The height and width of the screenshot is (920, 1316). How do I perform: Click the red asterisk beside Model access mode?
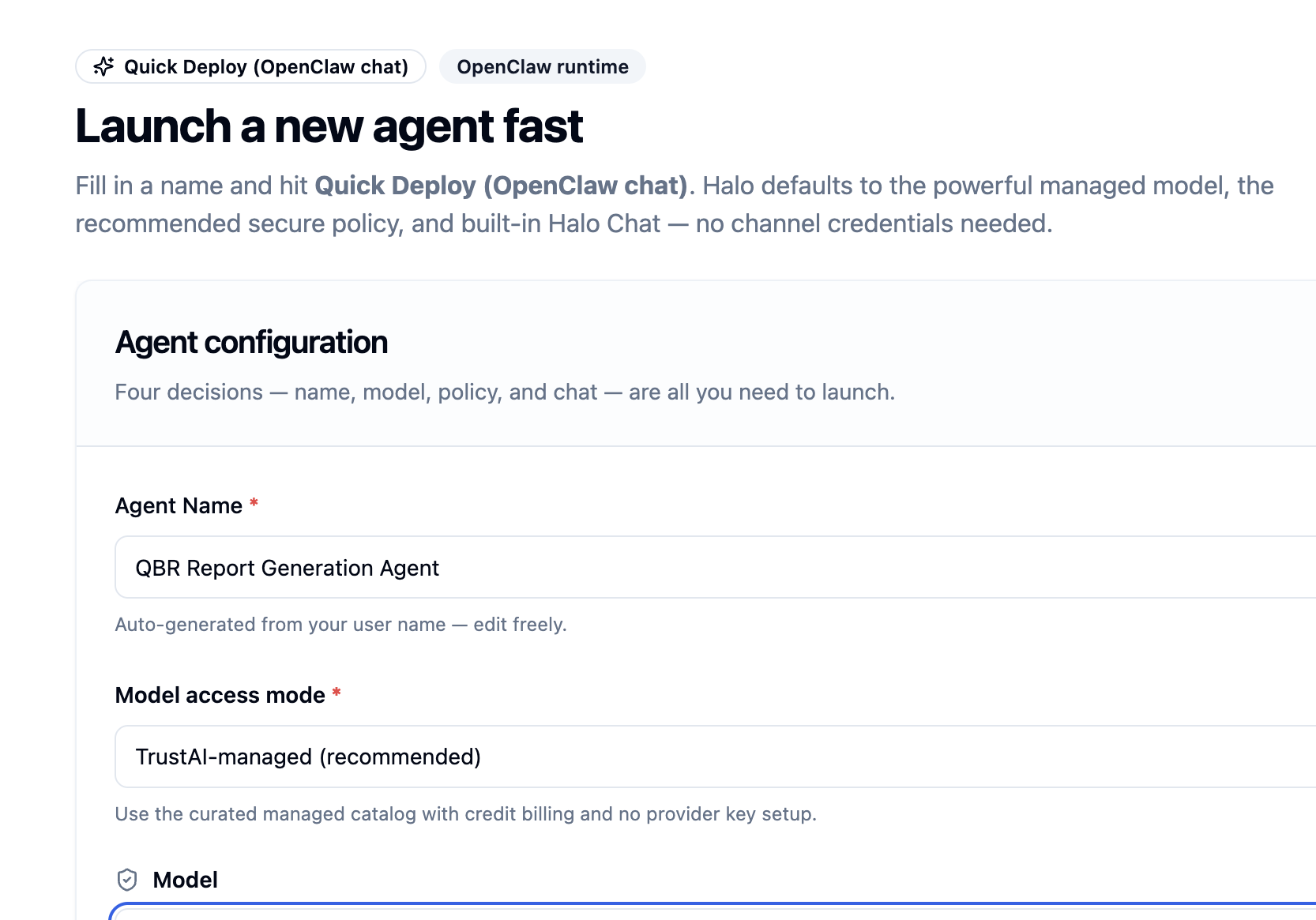(337, 692)
